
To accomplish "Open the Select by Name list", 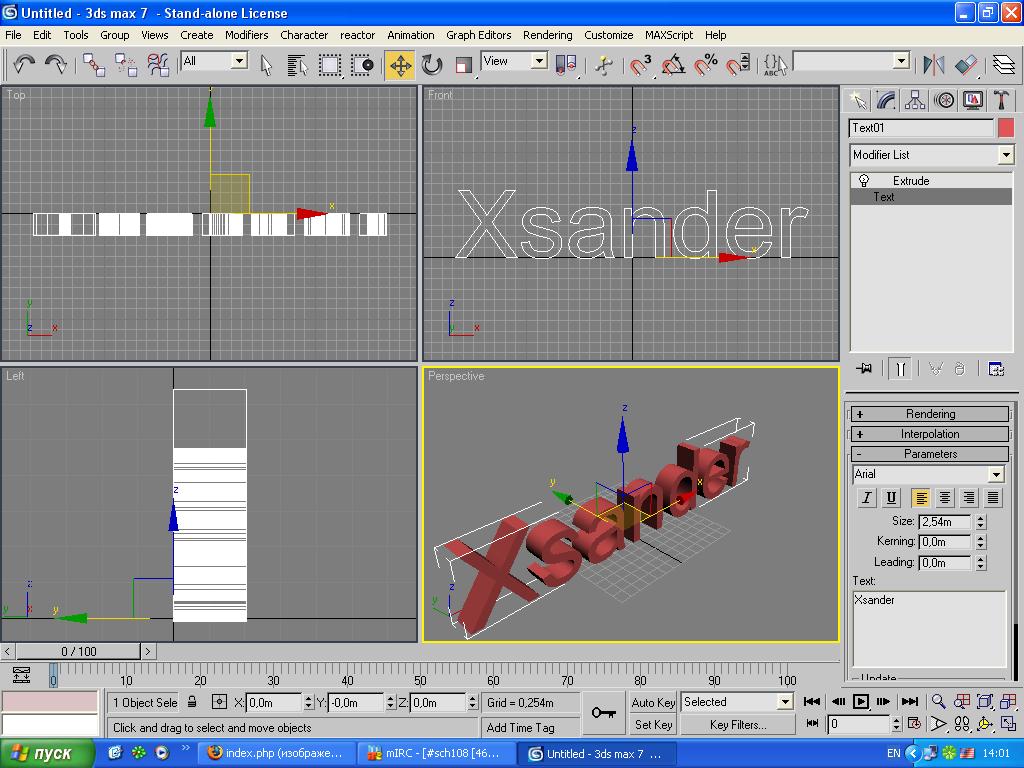I will pos(297,65).
